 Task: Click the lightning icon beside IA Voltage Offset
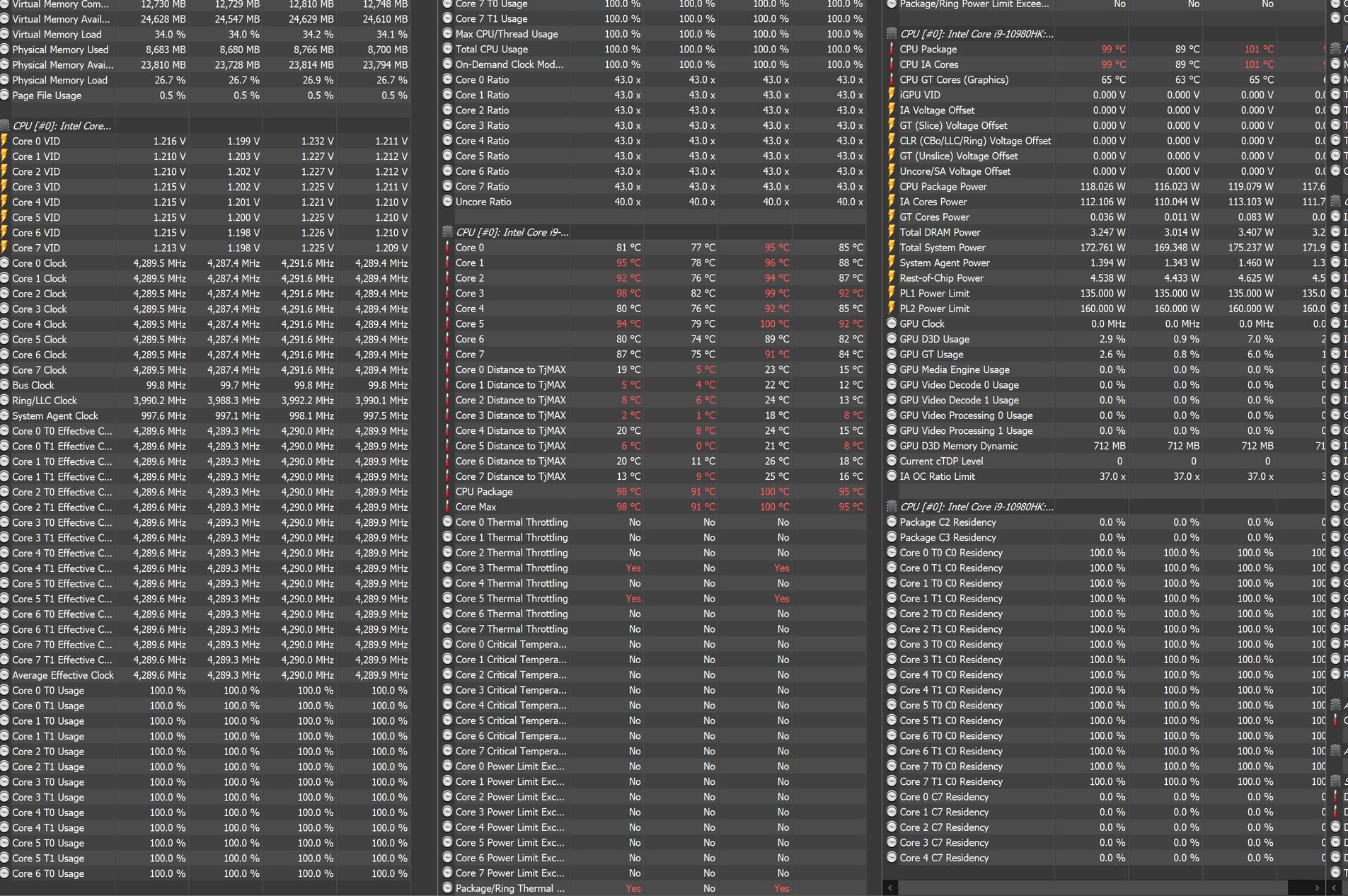(892, 110)
